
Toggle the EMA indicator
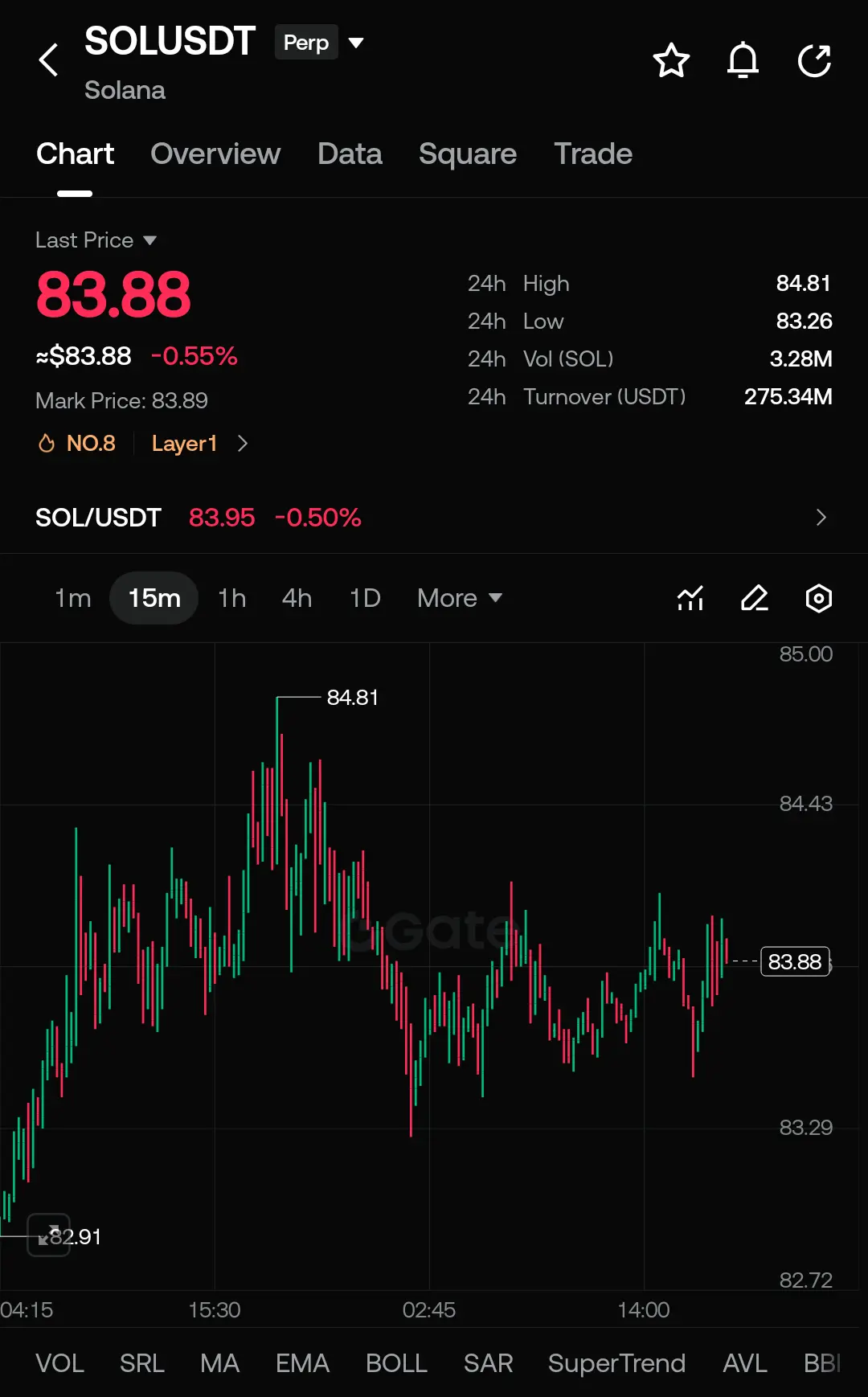click(302, 1363)
